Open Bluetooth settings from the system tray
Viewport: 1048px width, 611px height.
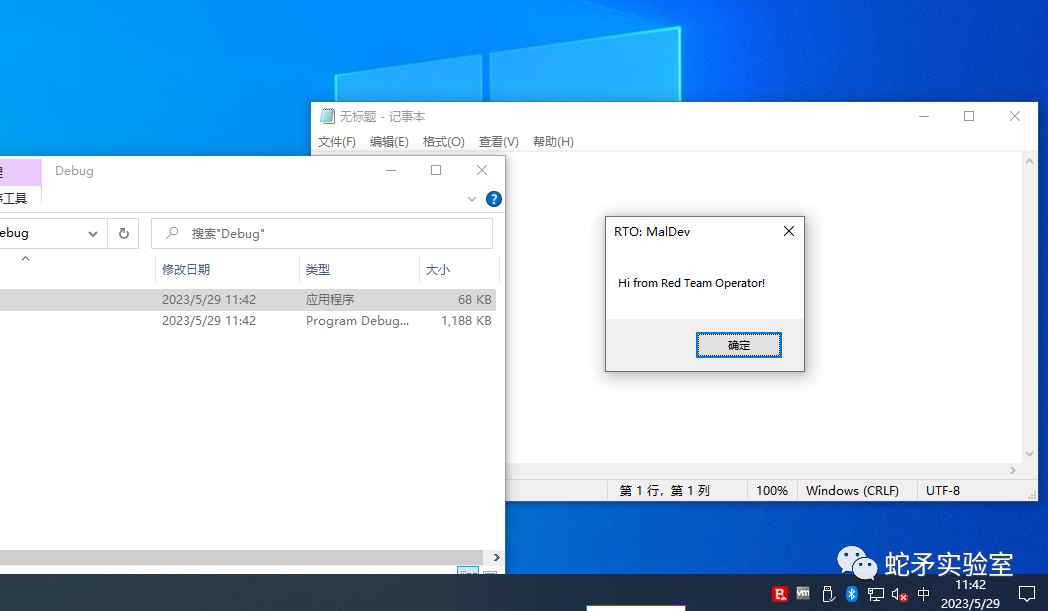[x=851, y=593]
